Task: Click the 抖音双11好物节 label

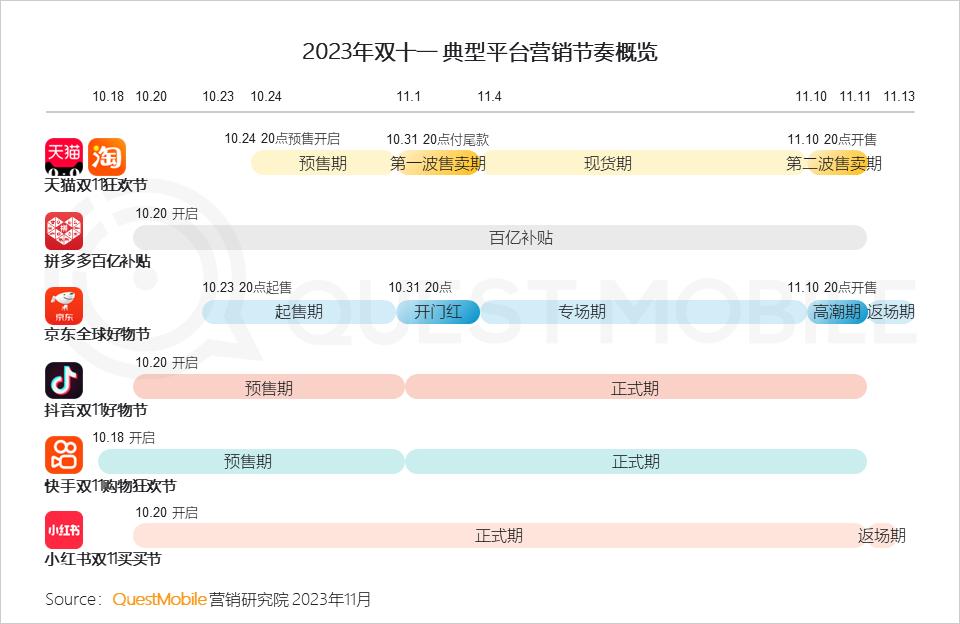Action: point(96,410)
